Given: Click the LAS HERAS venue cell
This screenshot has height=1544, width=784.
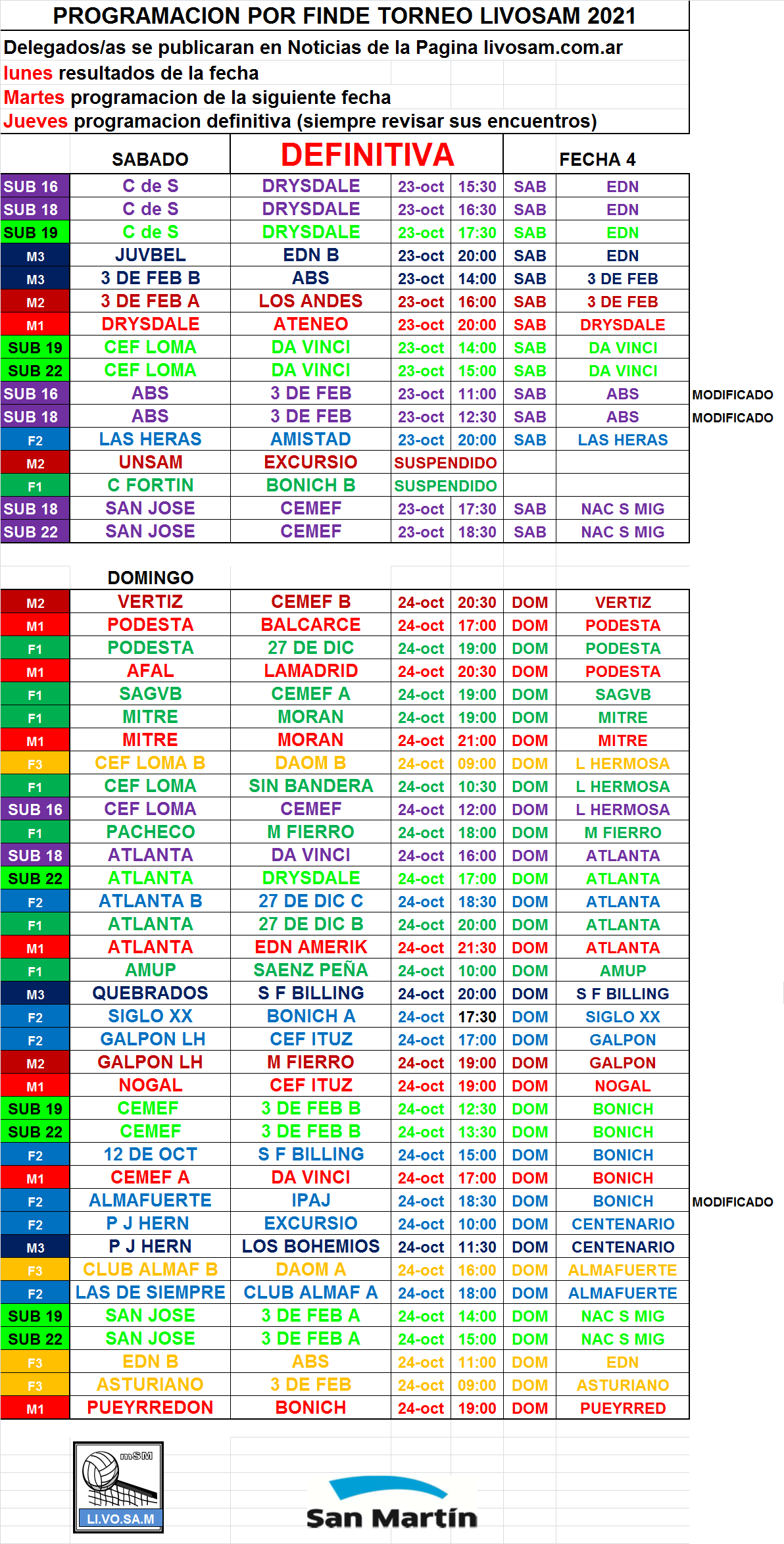Looking at the screenshot, I should point(623,440).
